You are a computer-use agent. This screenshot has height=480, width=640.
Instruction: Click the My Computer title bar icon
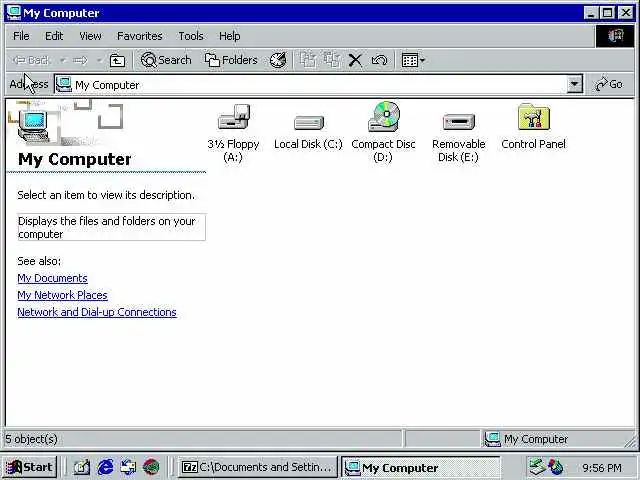coord(14,13)
